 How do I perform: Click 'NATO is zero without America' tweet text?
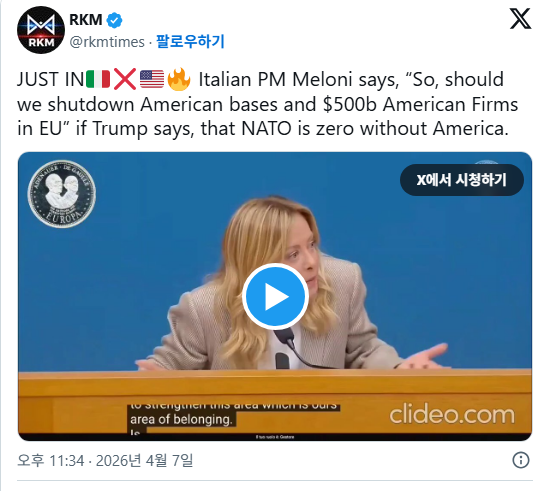coord(375,129)
